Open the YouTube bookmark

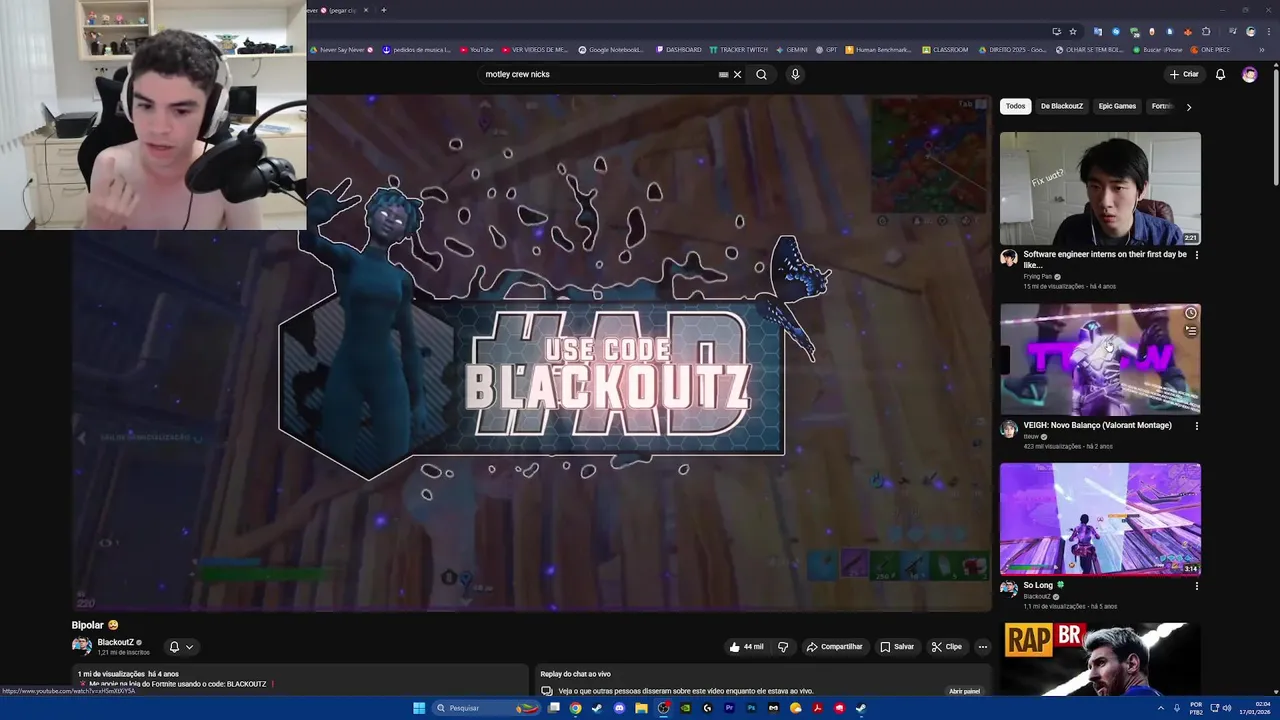[x=476, y=50]
